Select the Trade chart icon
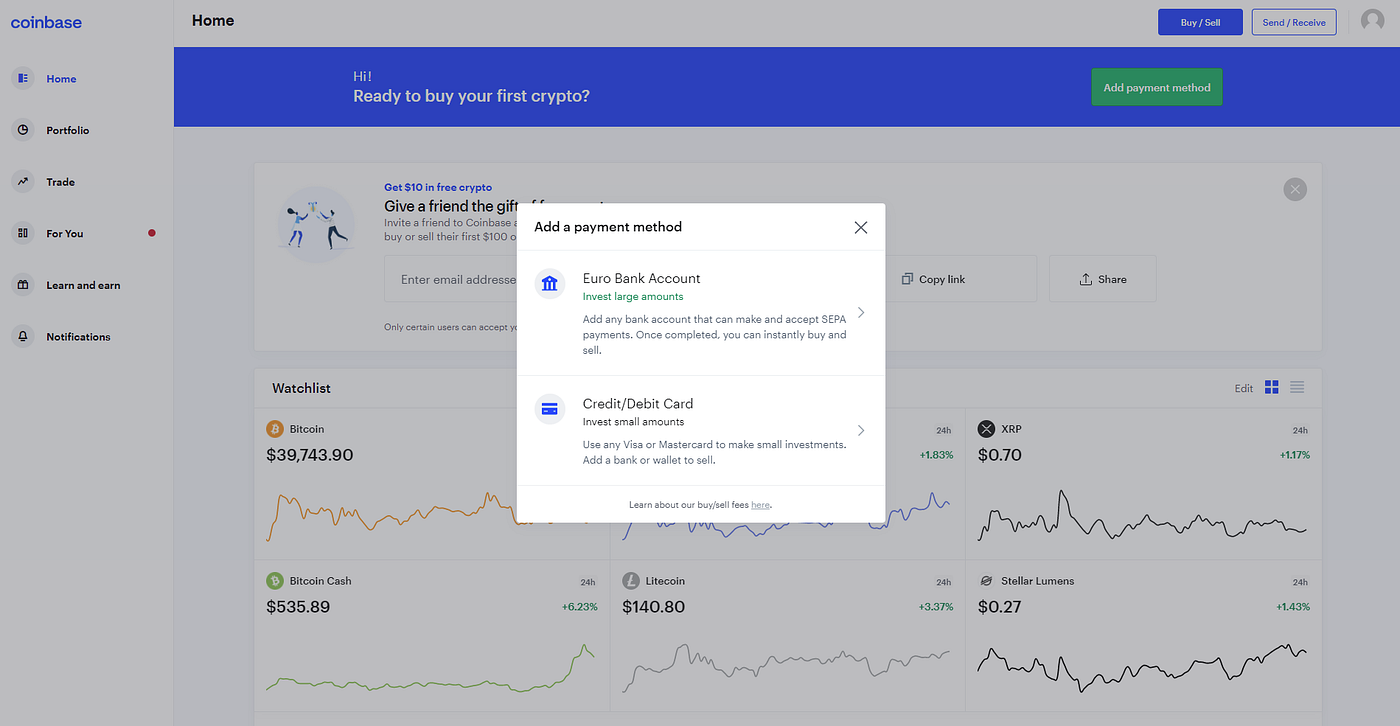The width and height of the screenshot is (1400, 726). 23,182
